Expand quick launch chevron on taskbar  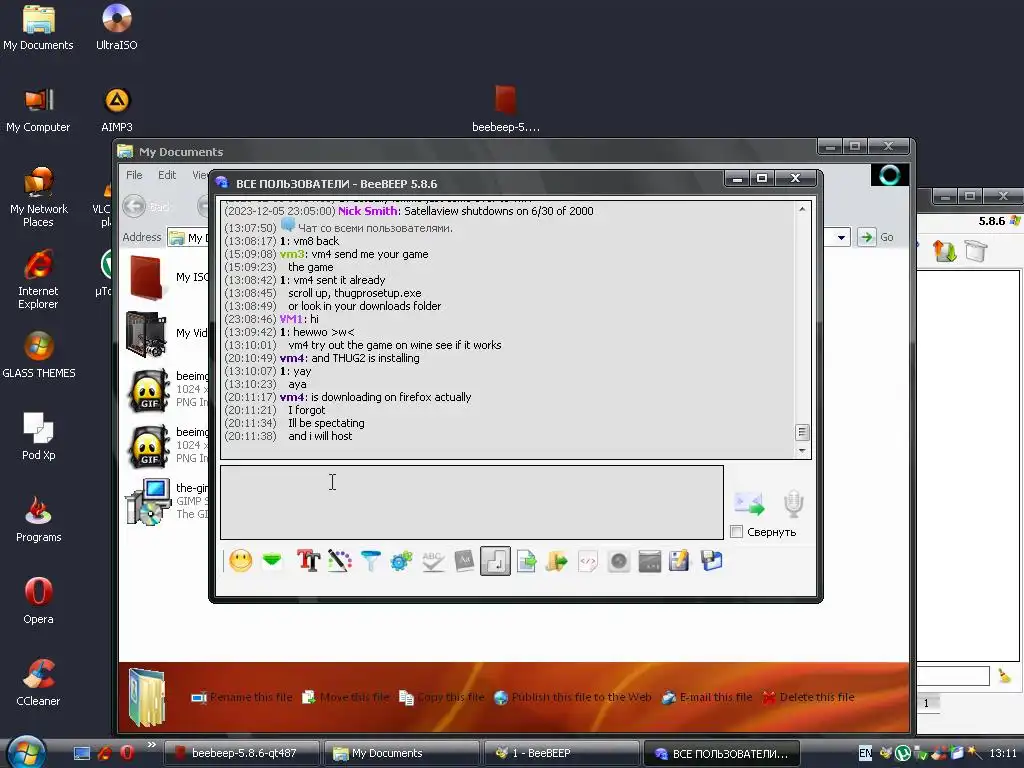coord(152,744)
